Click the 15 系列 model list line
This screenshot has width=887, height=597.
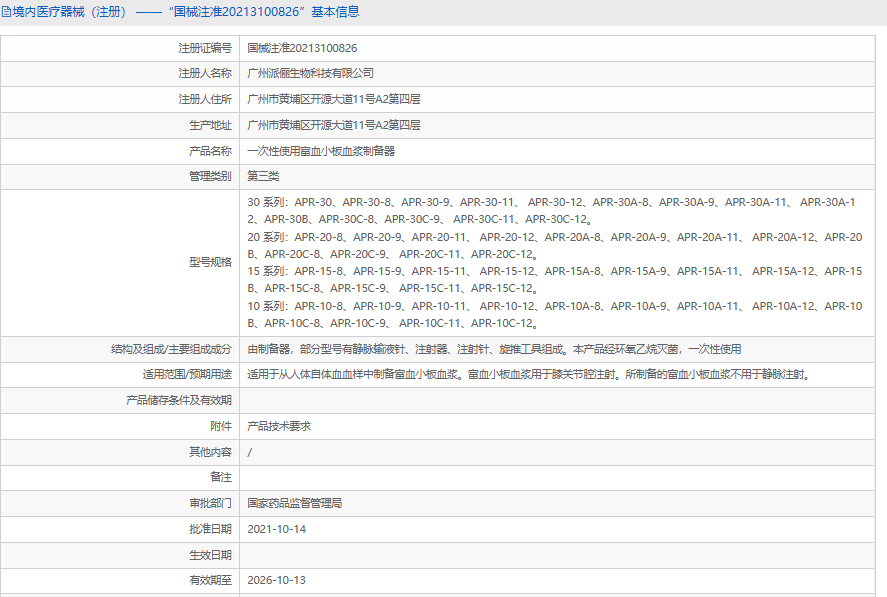click(x=555, y=280)
